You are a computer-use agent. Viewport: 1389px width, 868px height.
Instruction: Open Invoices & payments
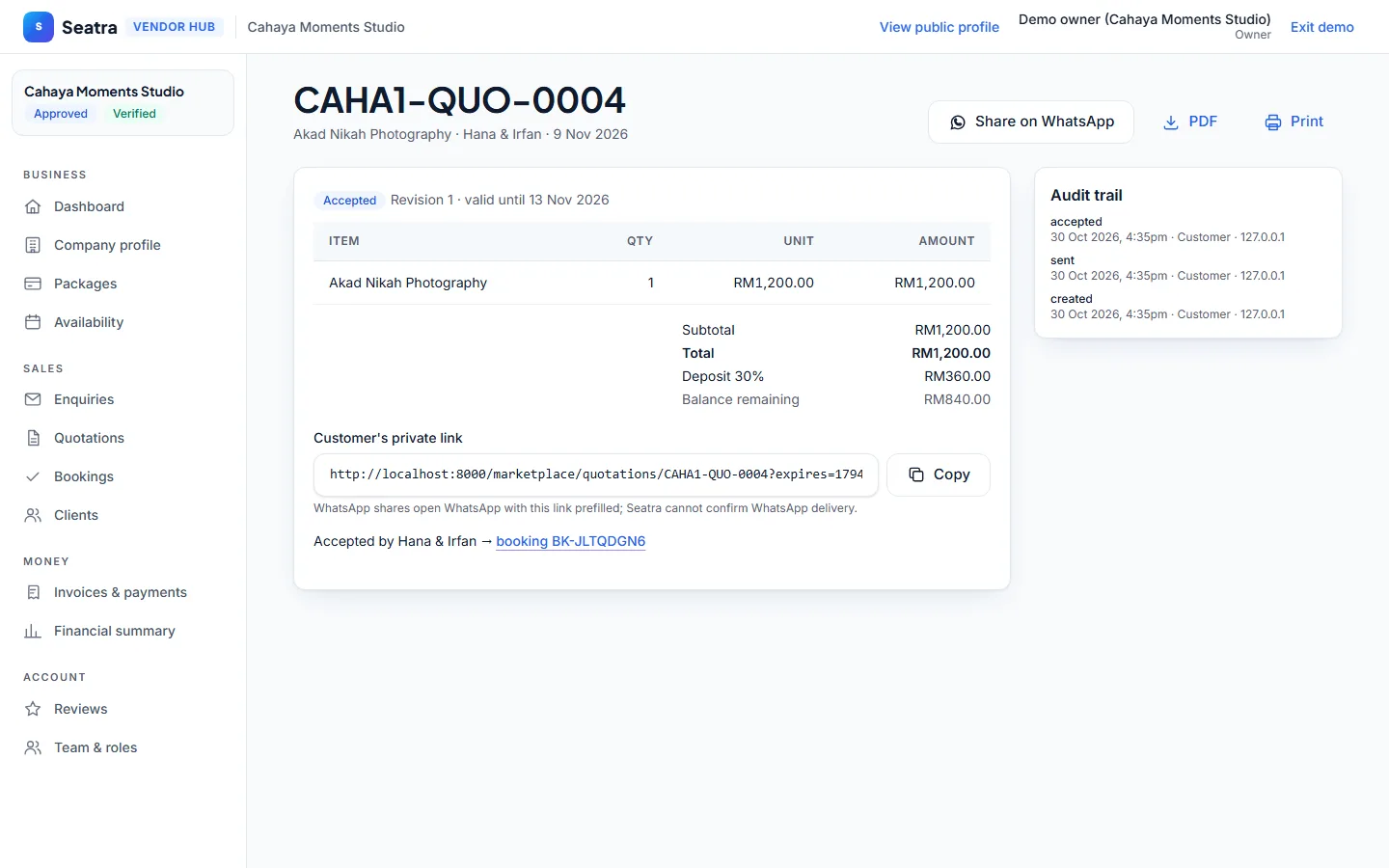coord(123,592)
